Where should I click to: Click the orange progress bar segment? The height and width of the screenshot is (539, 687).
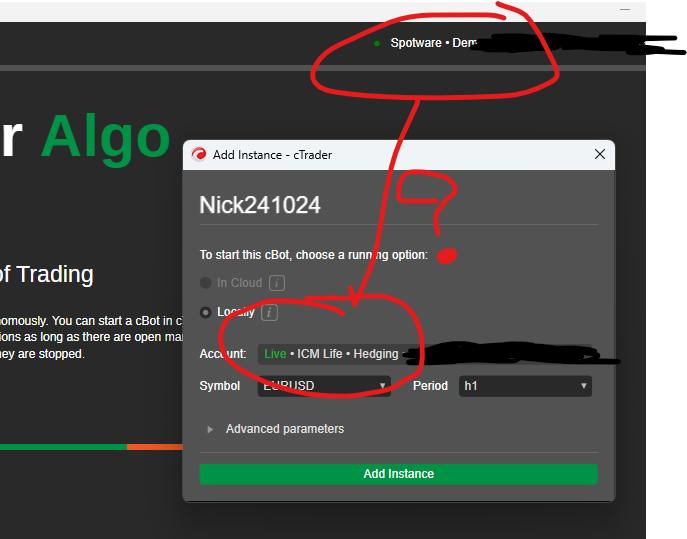[x=155, y=447]
